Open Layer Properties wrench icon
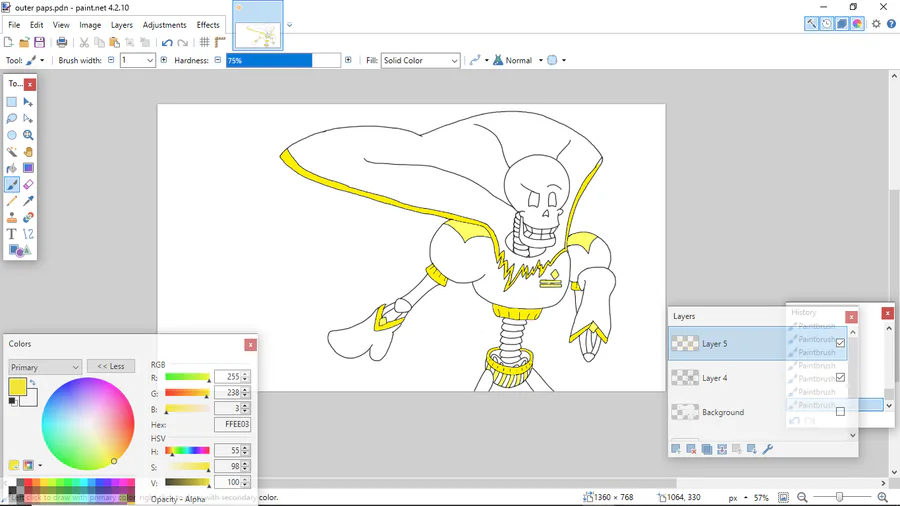Screen dimensions: 900x506 click(x=767, y=449)
